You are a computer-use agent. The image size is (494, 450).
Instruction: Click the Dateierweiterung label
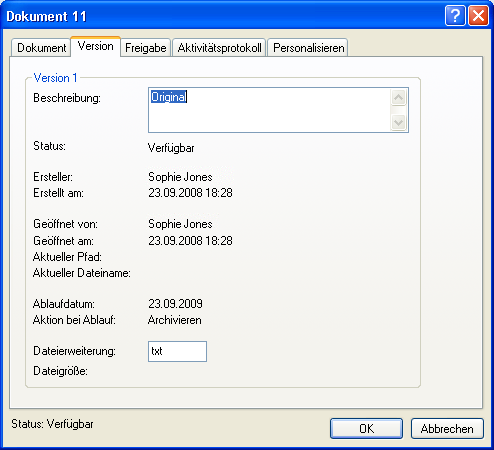[74, 351]
